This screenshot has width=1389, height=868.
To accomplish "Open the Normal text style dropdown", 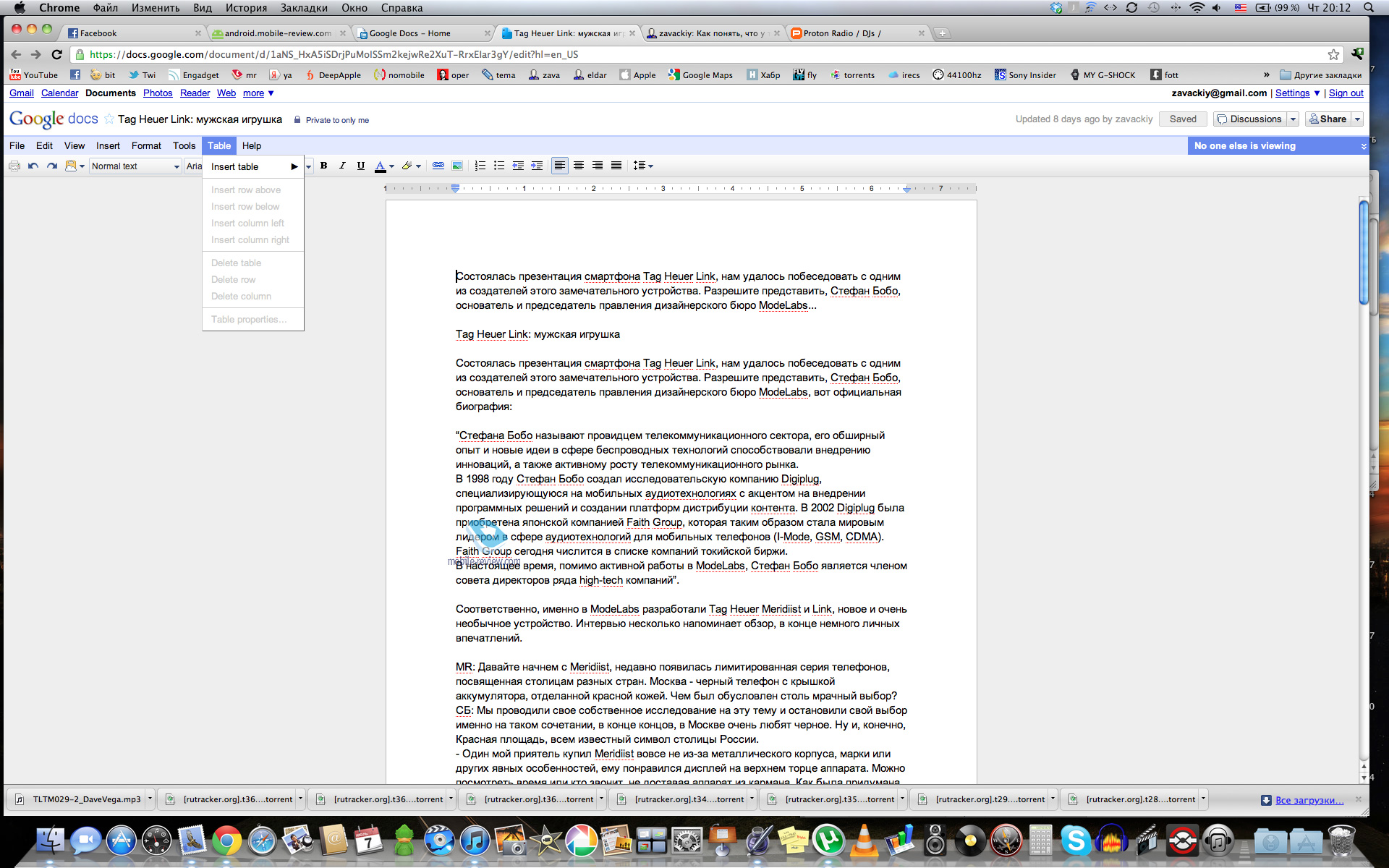I will (135, 166).
